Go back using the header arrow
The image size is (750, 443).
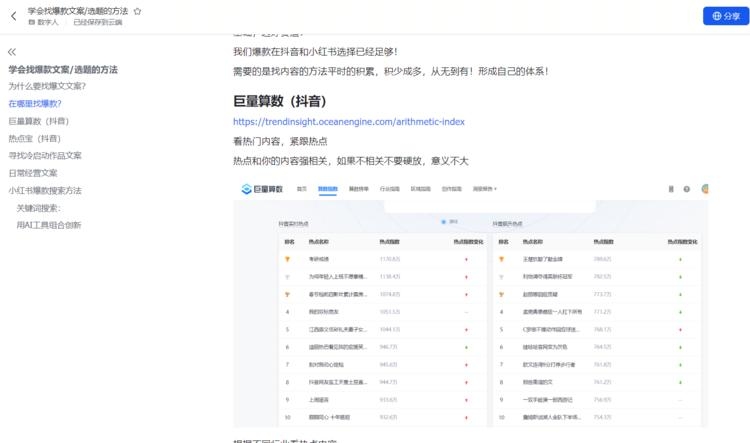pyautogui.click(x=13, y=16)
